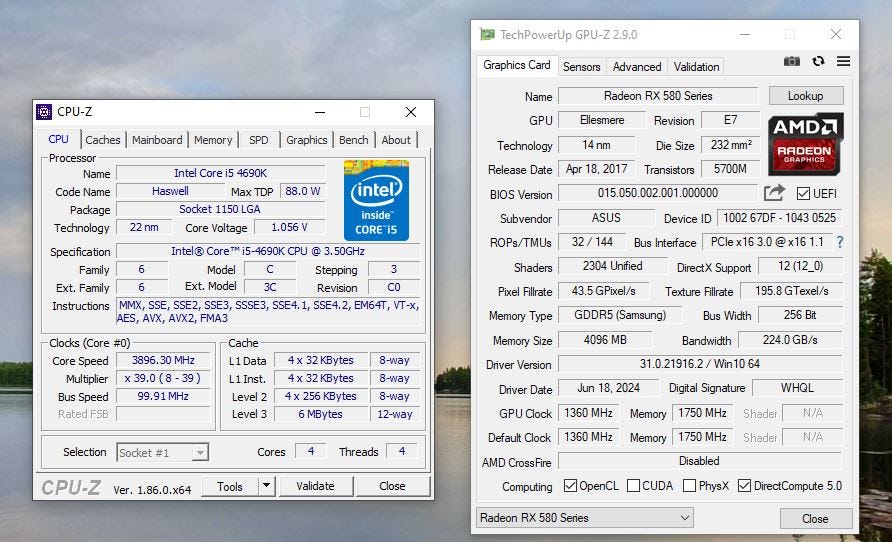Screen dimensions: 892x542
Task: Select the CPU tab in CPU-Z
Action: 59,139
